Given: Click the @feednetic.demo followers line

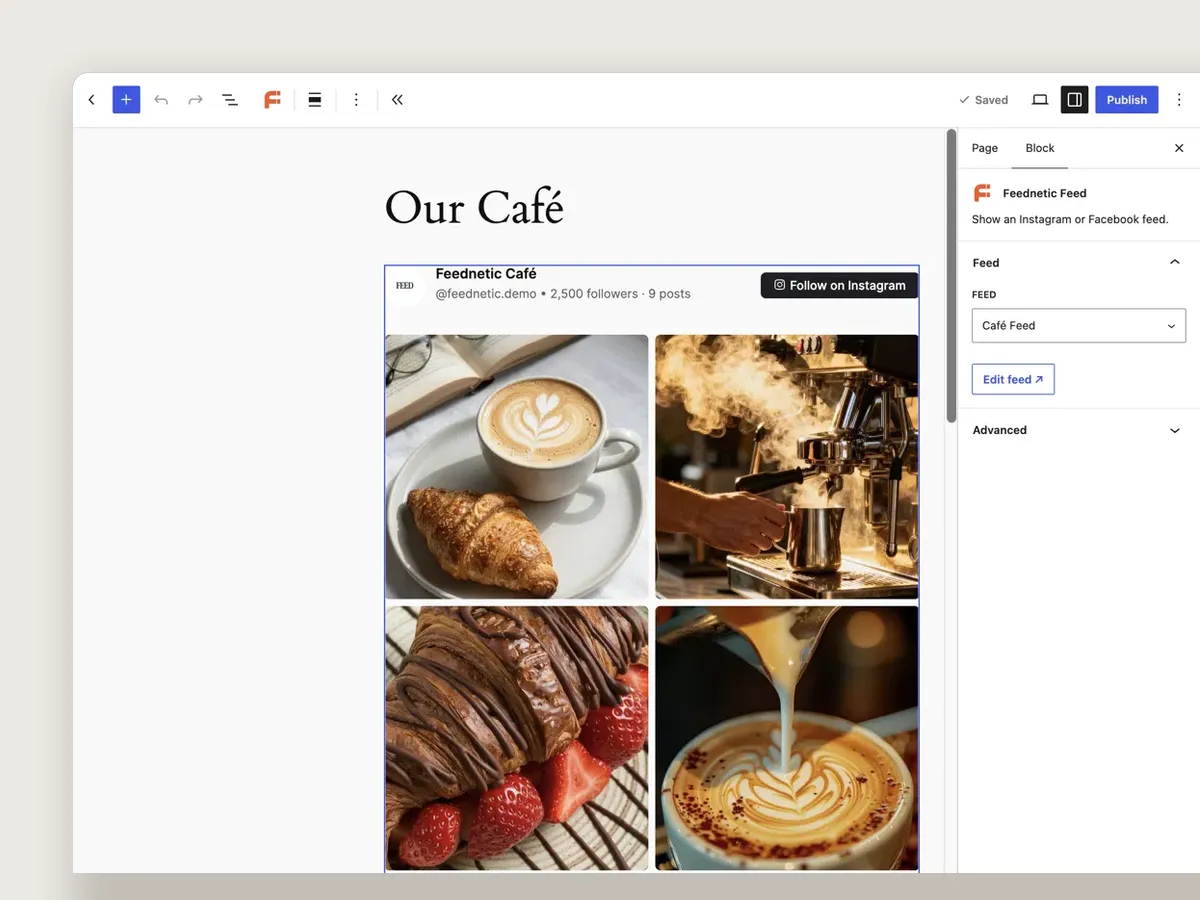Looking at the screenshot, I should tap(563, 294).
